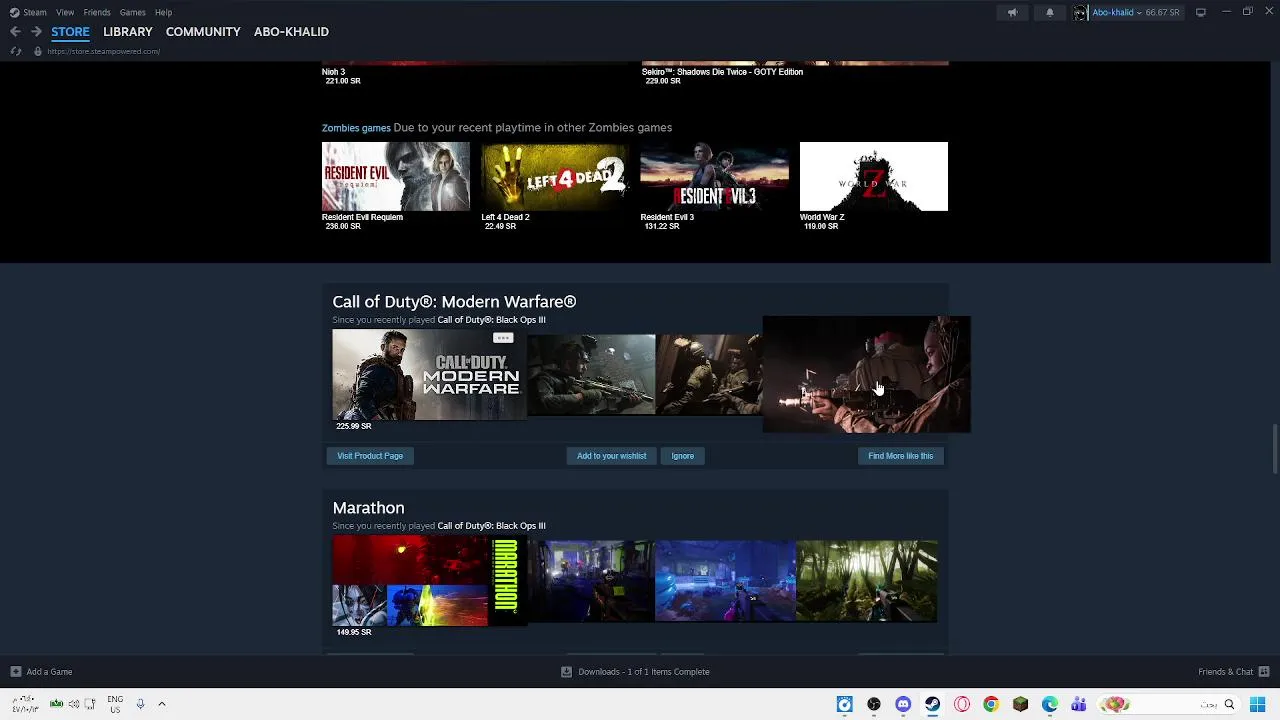
Task: Open the Resident Evil 3 capsule
Action: [x=714, y=177]
